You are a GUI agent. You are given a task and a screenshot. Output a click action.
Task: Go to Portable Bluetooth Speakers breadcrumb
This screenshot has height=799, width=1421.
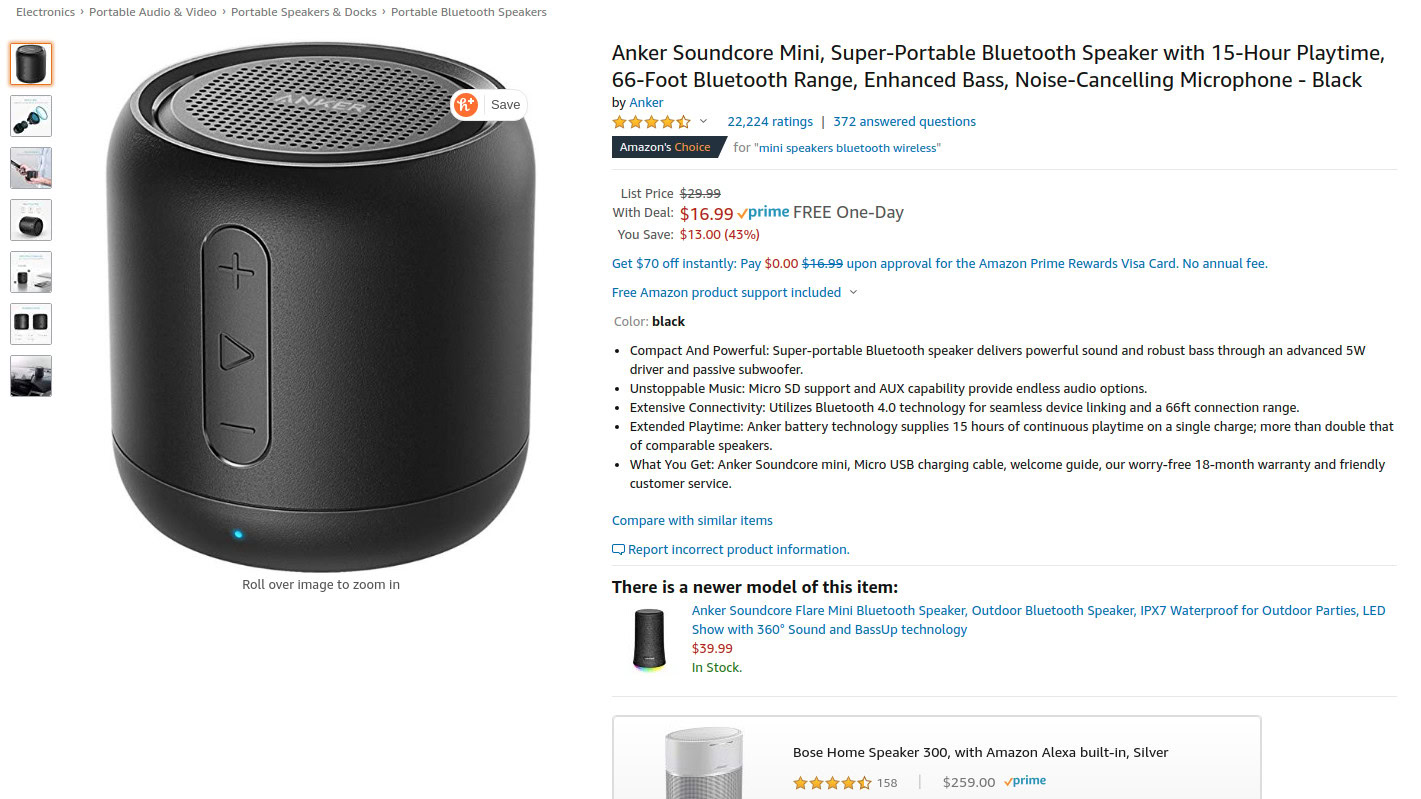(x=468, y=12)
